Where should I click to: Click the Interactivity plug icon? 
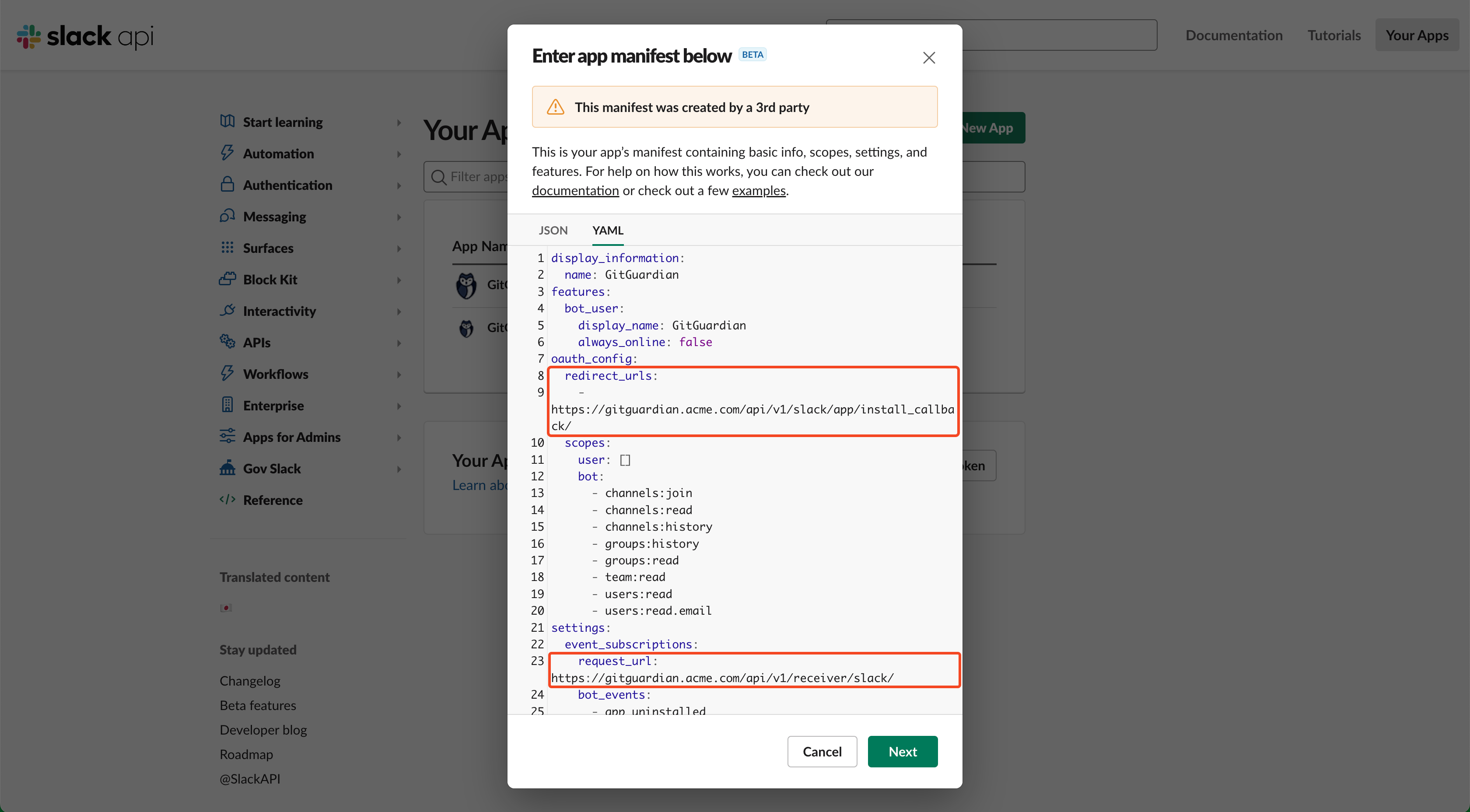tap(227, 311)
